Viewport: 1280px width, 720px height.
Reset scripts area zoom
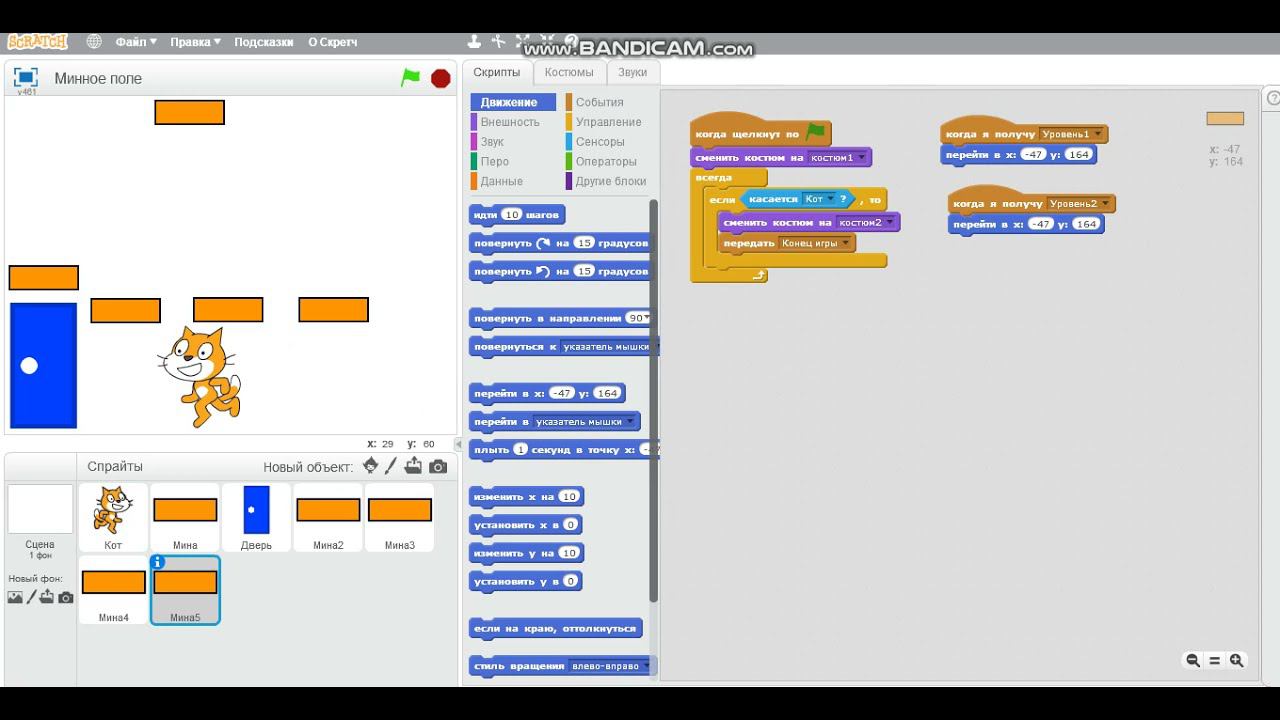pyautogui.click(x=1215, y=660)
